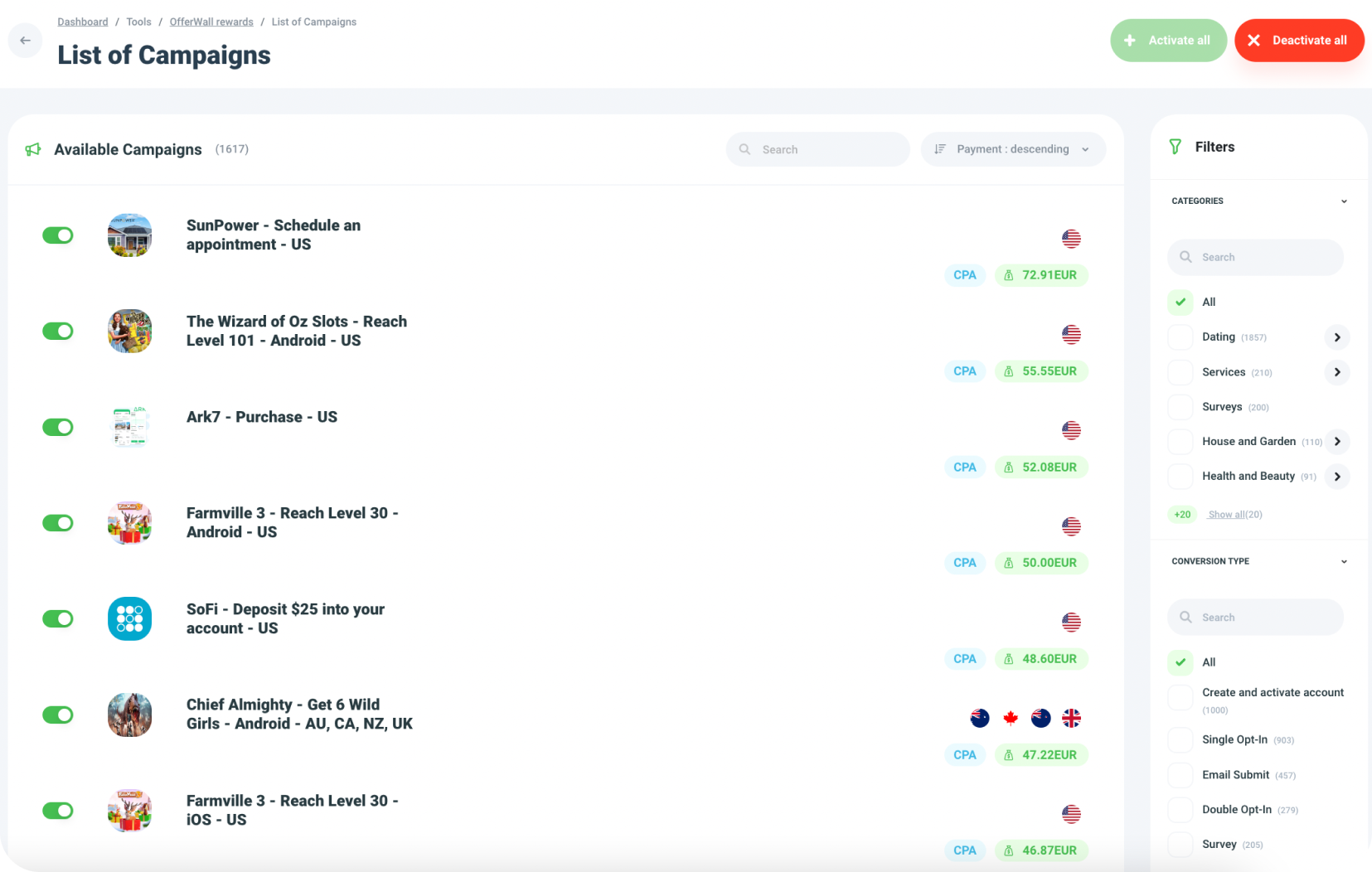1372x872 pixels.
Task: Uncheck All in Categories
Action: 1181,303
